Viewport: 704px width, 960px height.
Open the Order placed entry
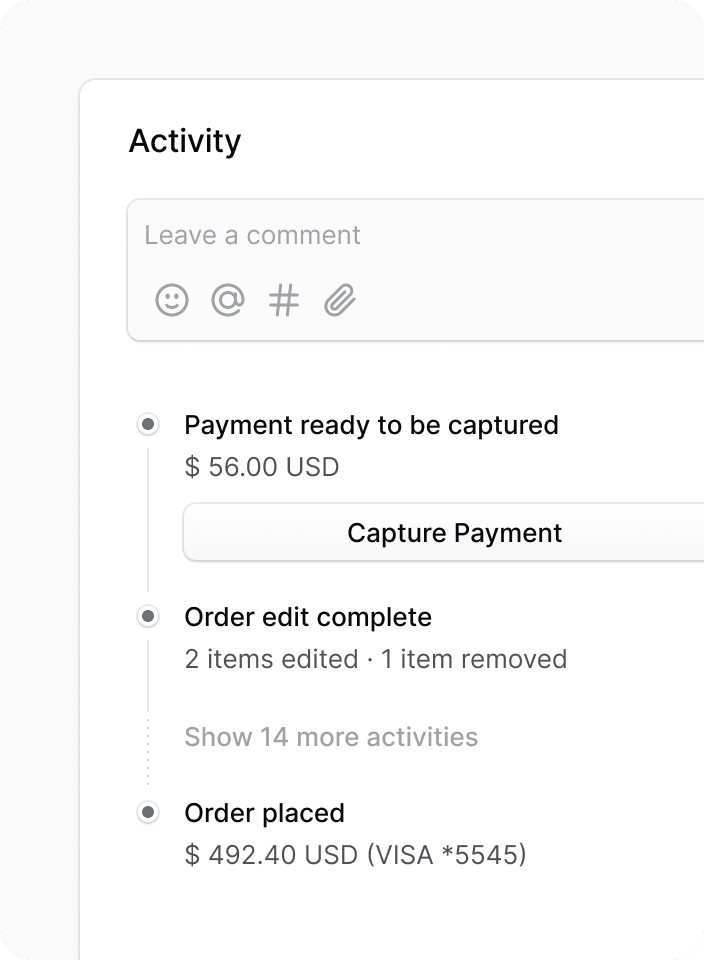(x=264, y=814)
